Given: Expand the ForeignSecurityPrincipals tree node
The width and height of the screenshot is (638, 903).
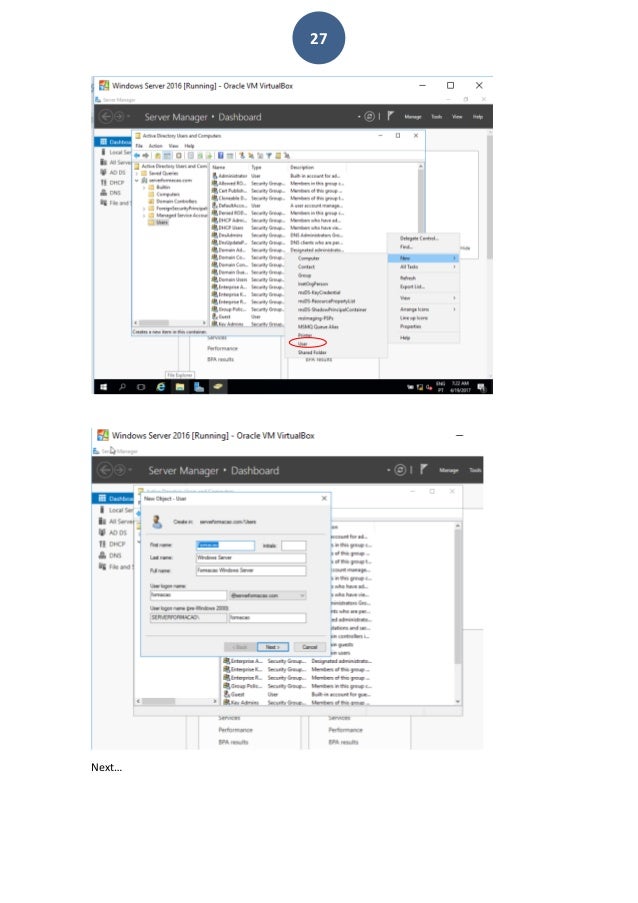Looking at the screenshot, I should [144, 208].
